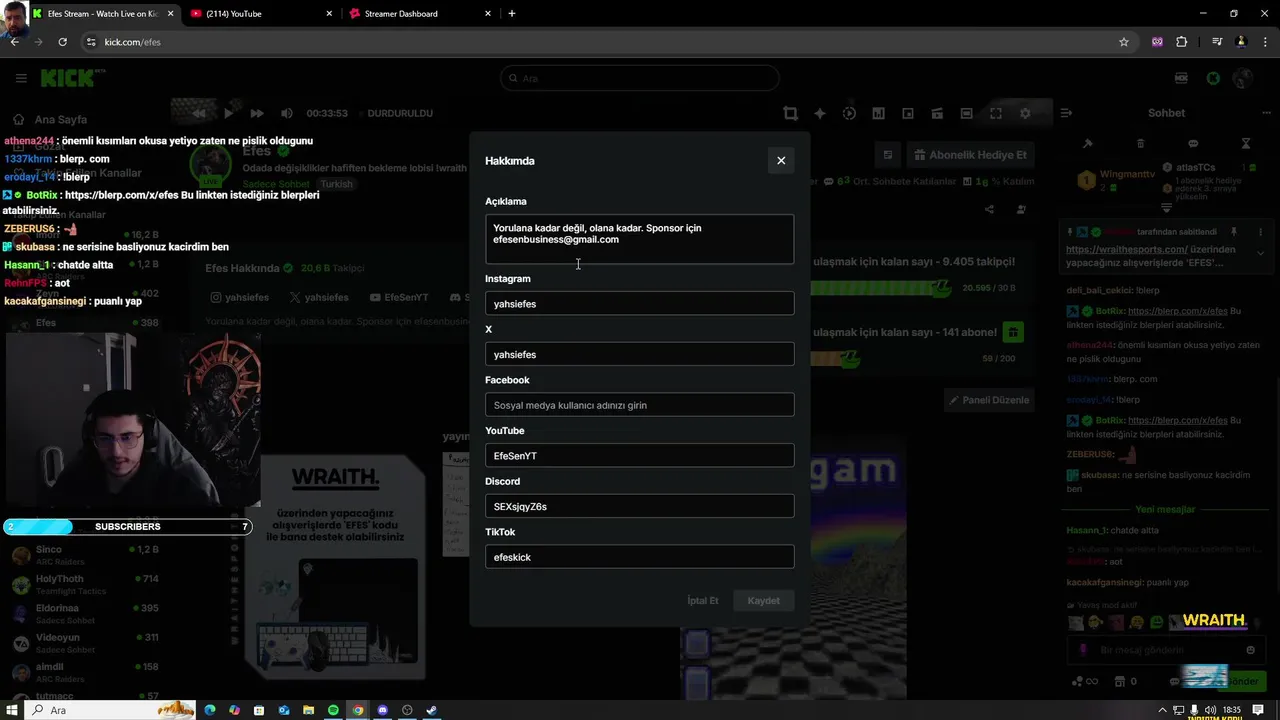Click the Abonelik Hediye Et button

971,155
